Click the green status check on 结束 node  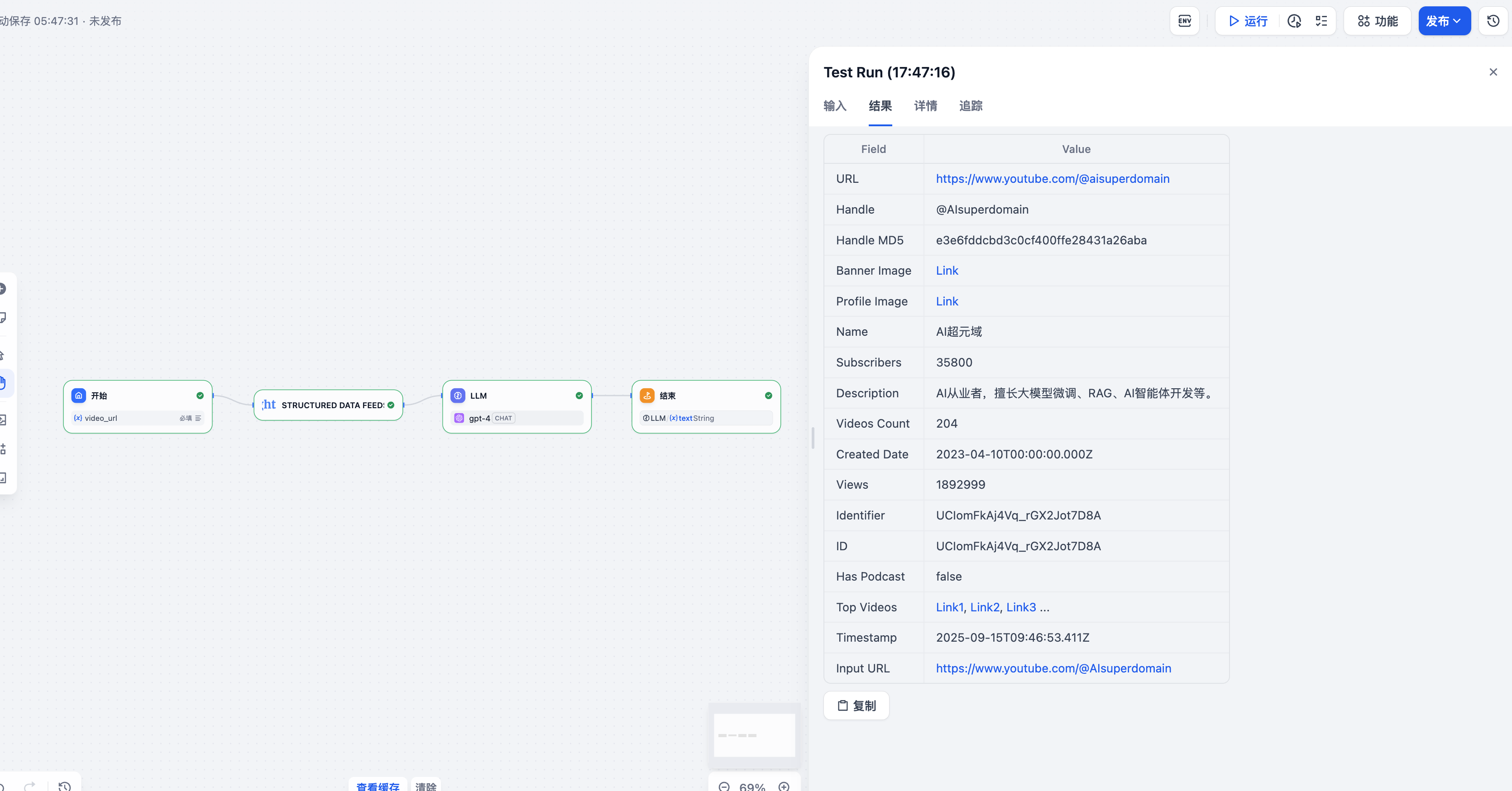[768, 395]
